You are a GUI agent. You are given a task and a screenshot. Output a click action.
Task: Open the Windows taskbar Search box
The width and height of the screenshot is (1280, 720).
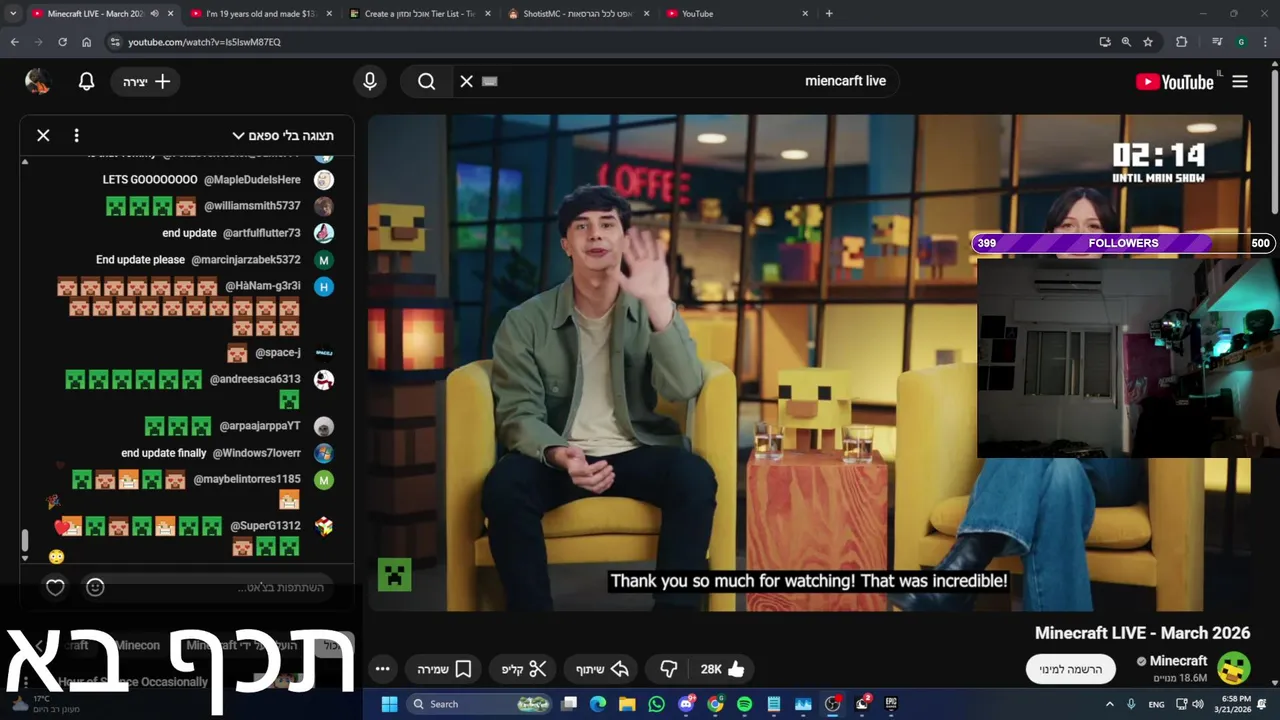coord(481,704)
